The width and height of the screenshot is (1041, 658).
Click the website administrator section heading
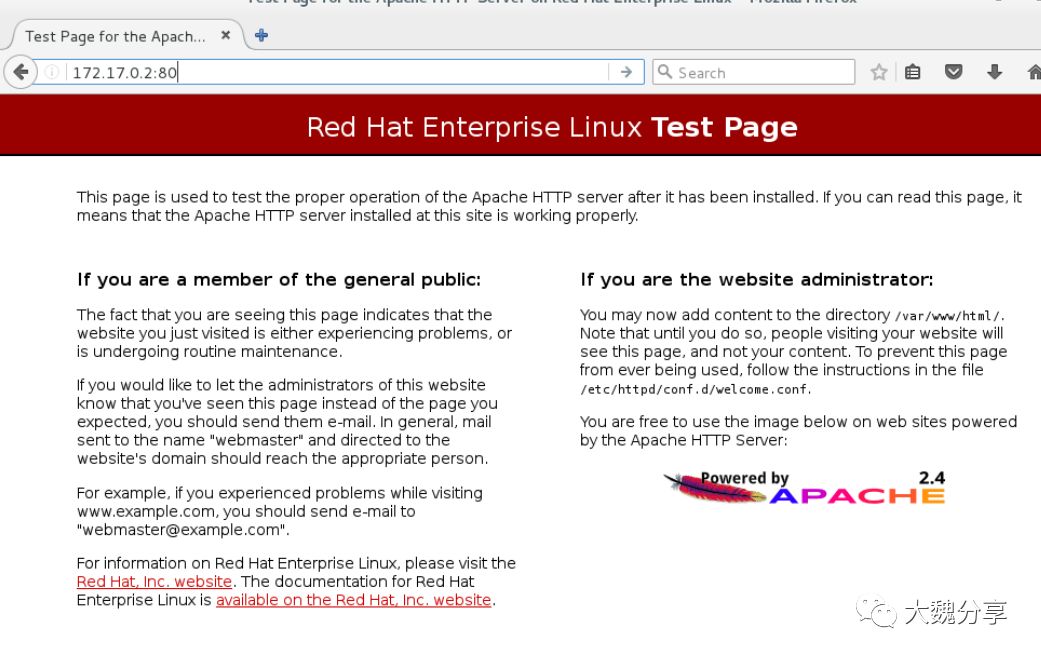pos(756,280)
